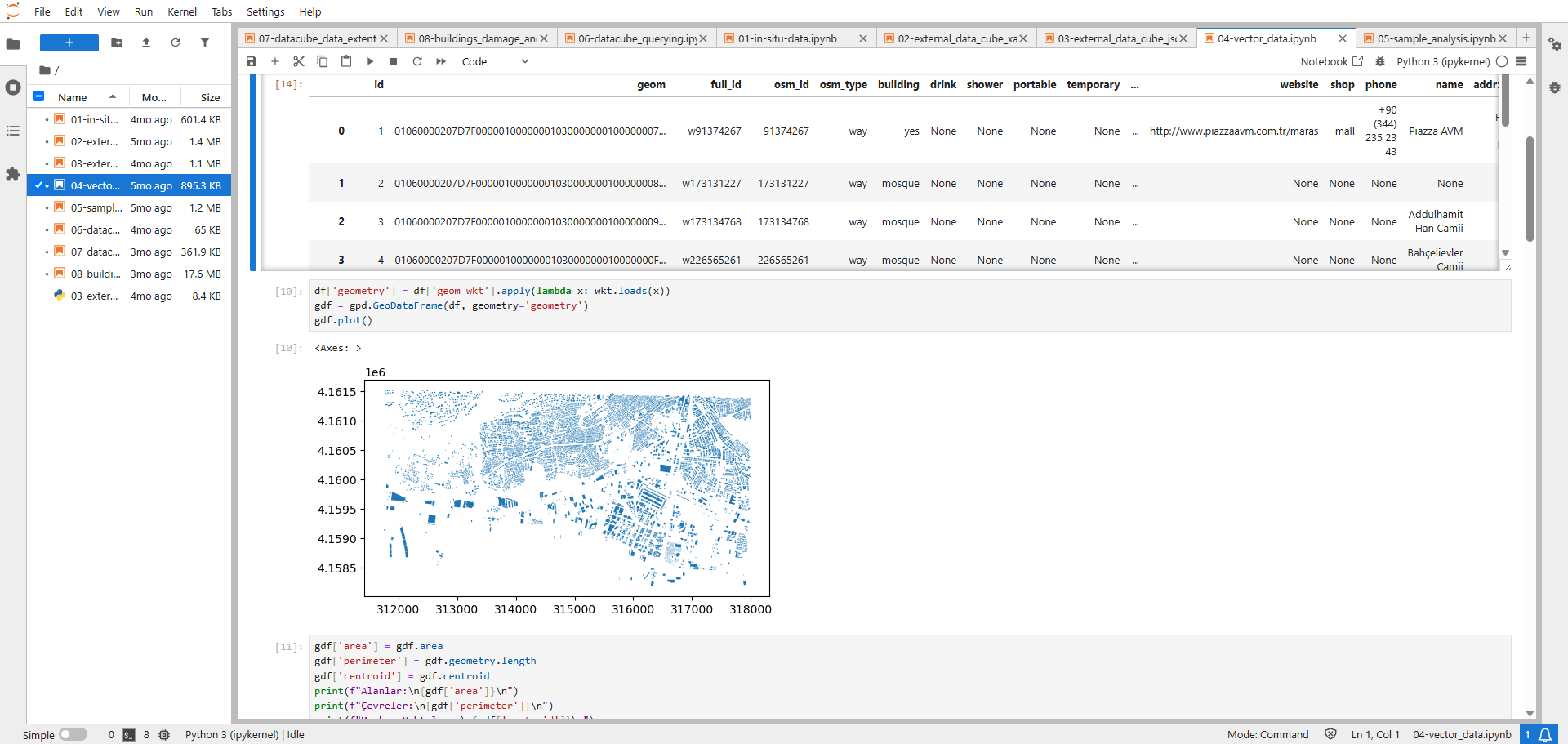Open the Help menu

[310, 11]
